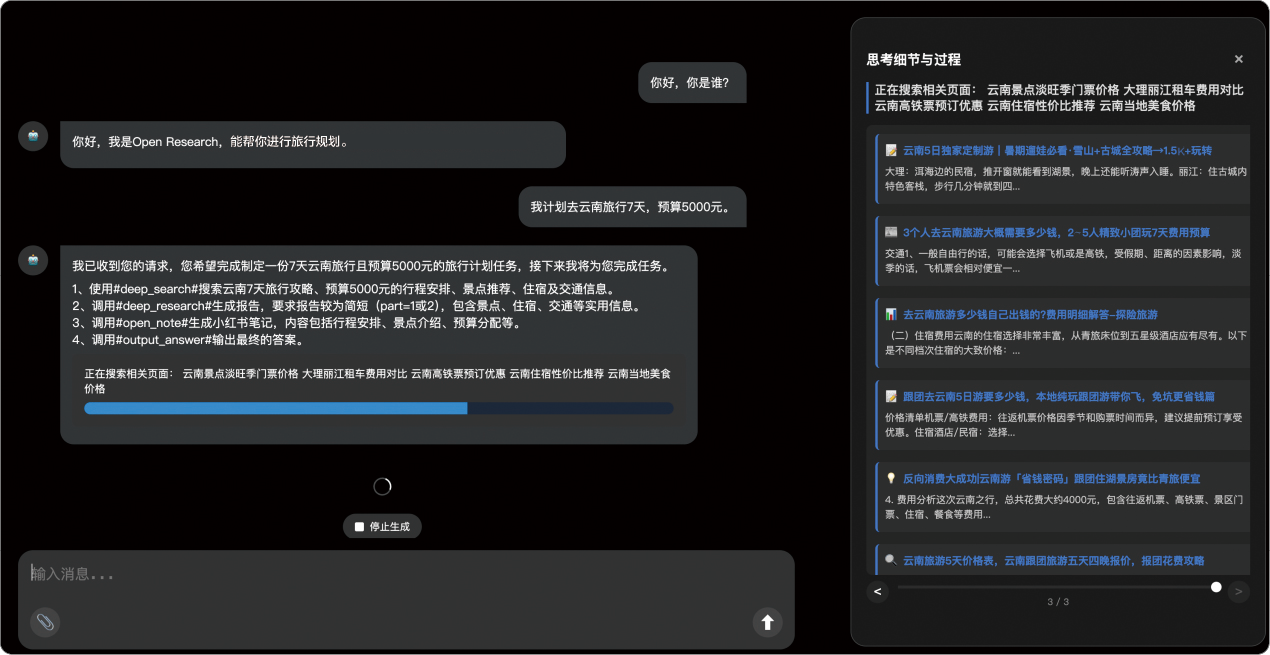This screenshot has width=1270, height=655.
Task: Click the bot avatar beside the greeting reply
Action: (33, 136)
